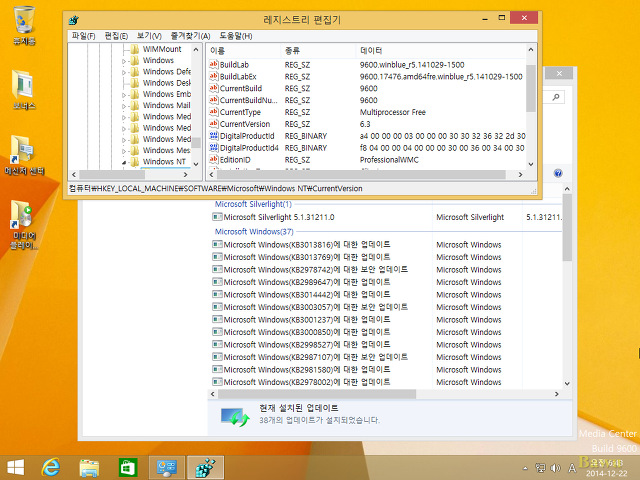Screen dimensions: 640x480
Task: Open the second desktop folder icon
Action: 24,91
